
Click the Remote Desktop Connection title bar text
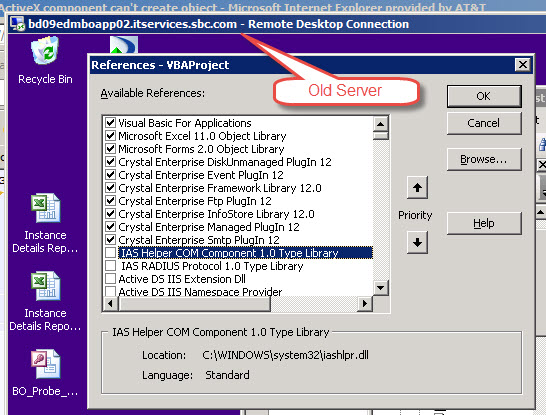point(218,24)
